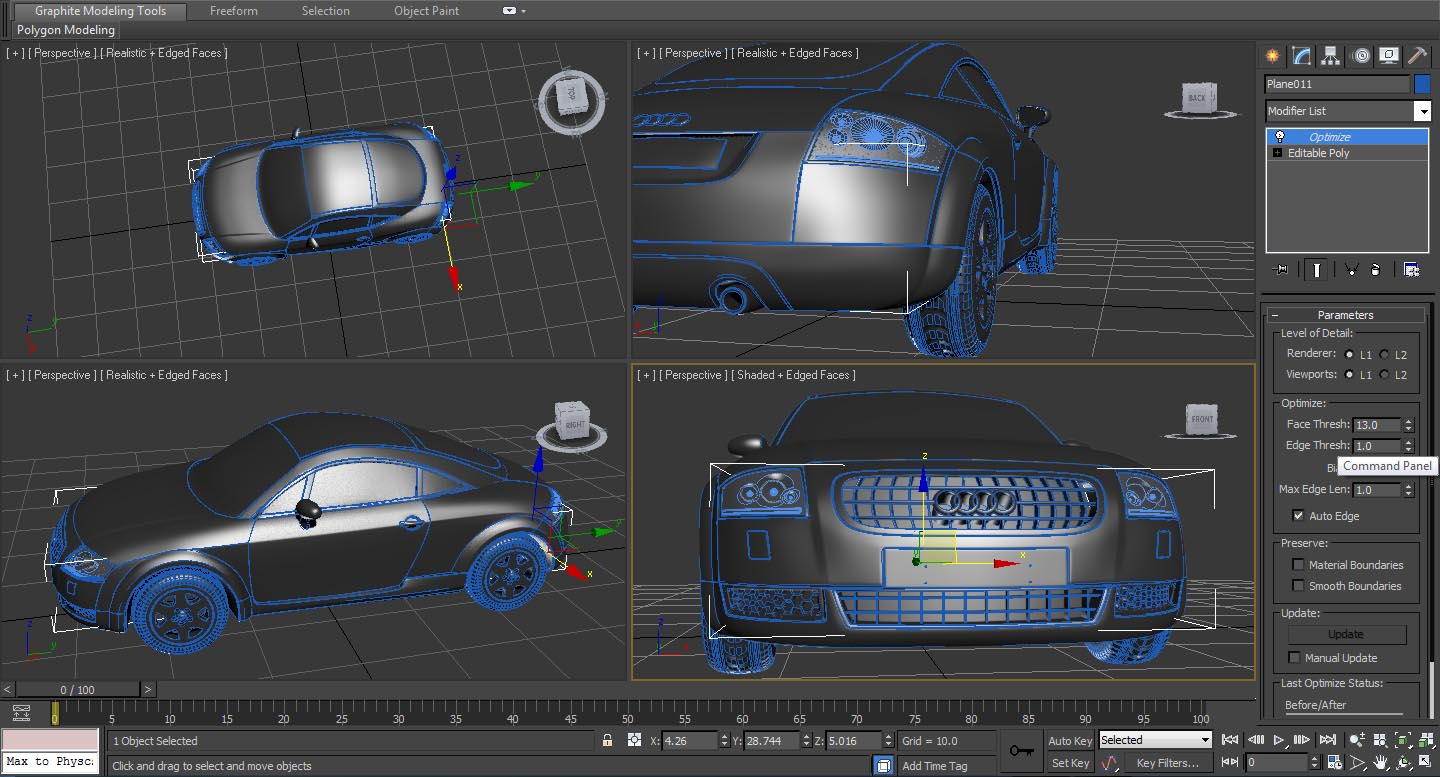Enable Manual Update checkbox
This screenshot has width=1440, height=777.
coord(1294,657)
